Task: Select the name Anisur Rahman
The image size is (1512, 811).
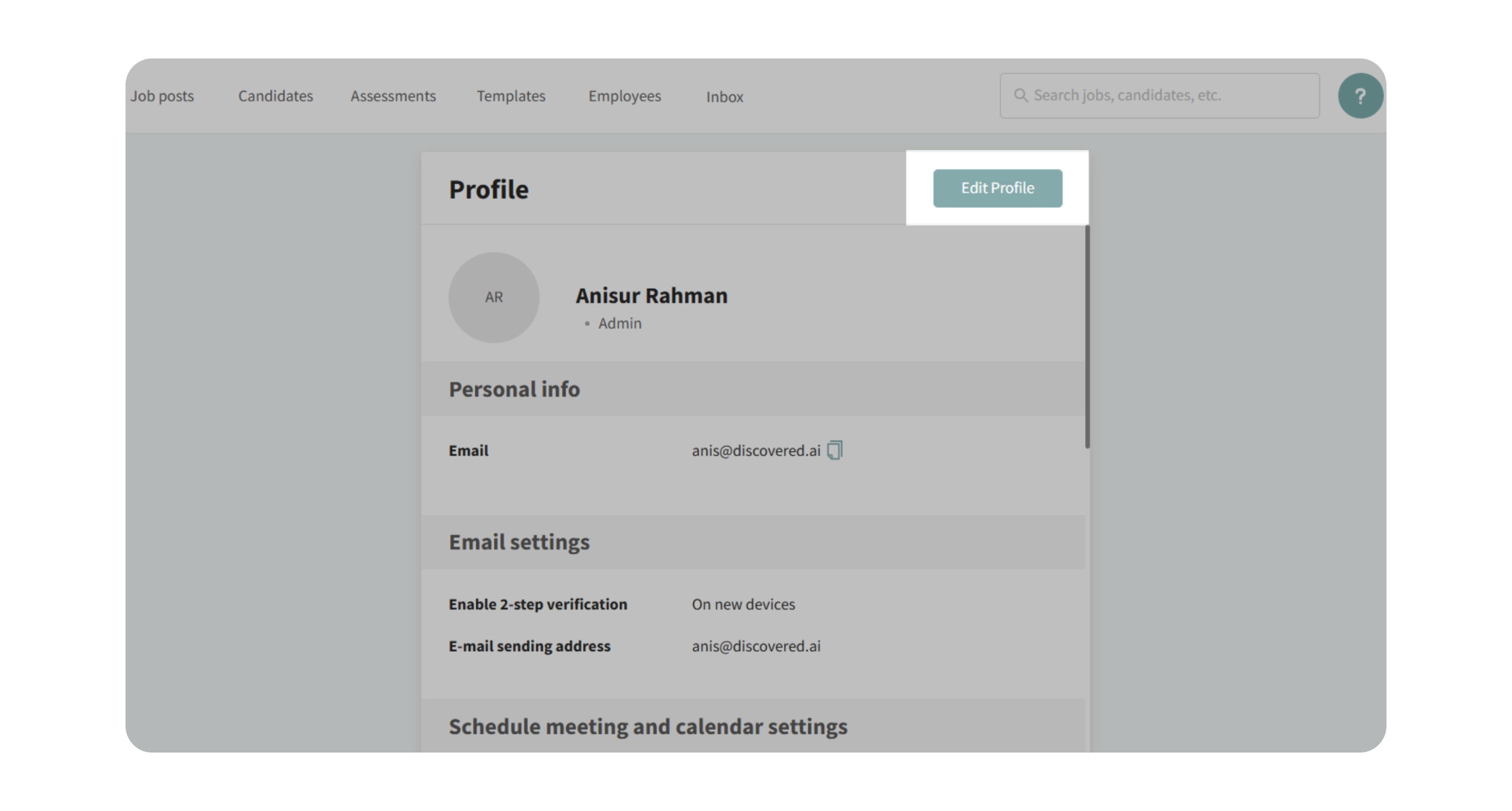Action: click(x=651, y=295)
